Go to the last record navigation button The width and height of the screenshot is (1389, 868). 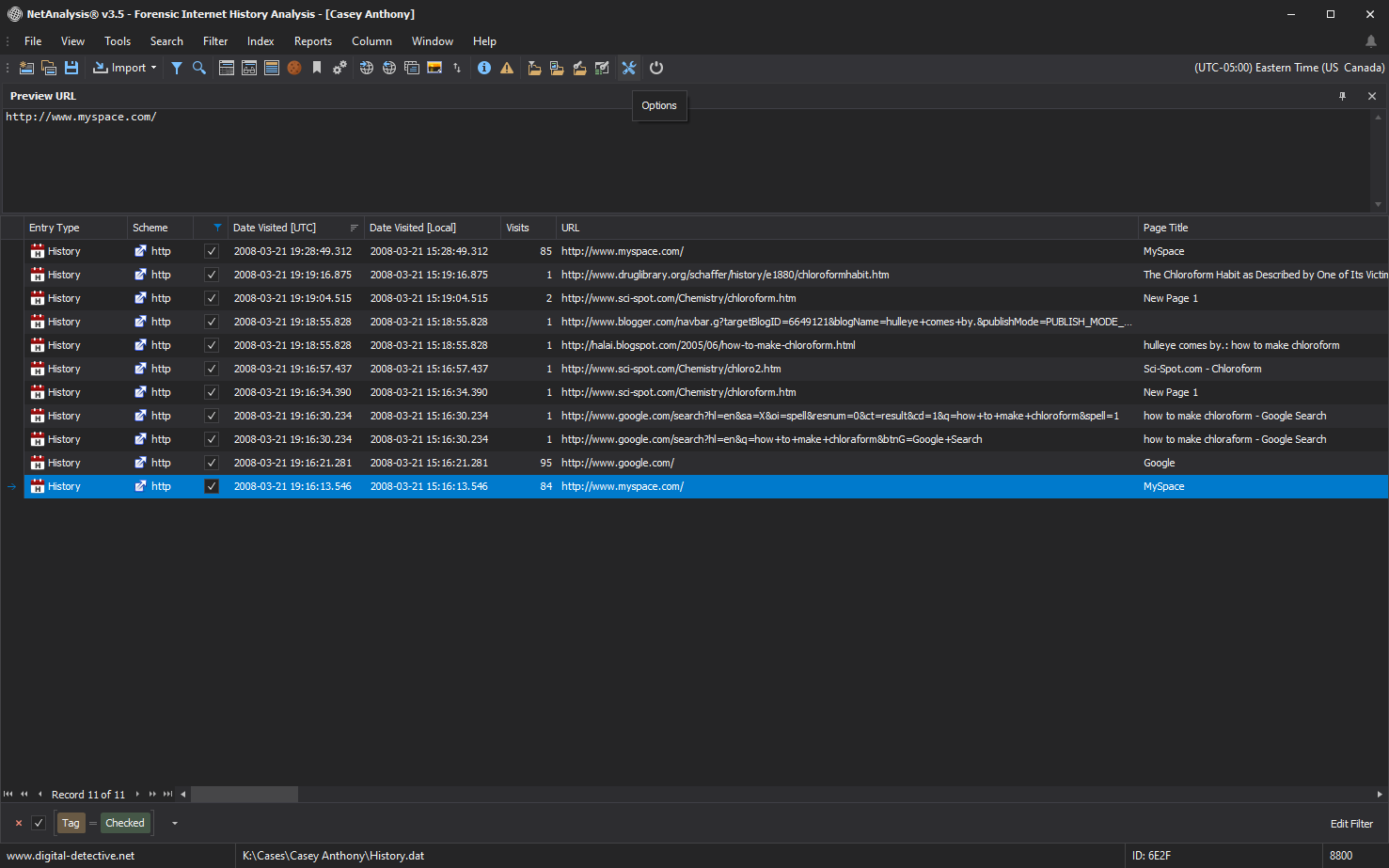point(167,795)
